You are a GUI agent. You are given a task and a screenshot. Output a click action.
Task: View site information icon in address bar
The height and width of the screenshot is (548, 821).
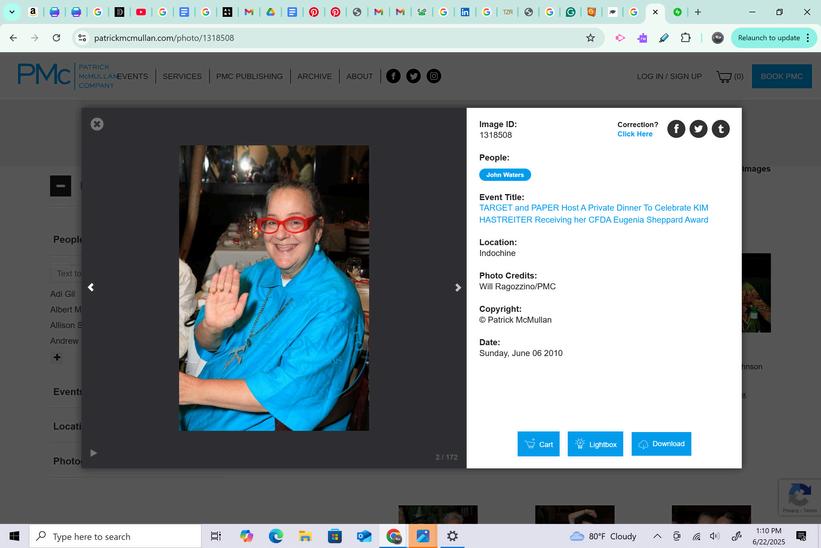(82, 38)
